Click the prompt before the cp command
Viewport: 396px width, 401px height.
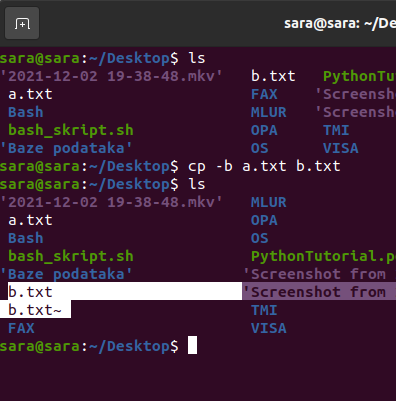[89, 166]
